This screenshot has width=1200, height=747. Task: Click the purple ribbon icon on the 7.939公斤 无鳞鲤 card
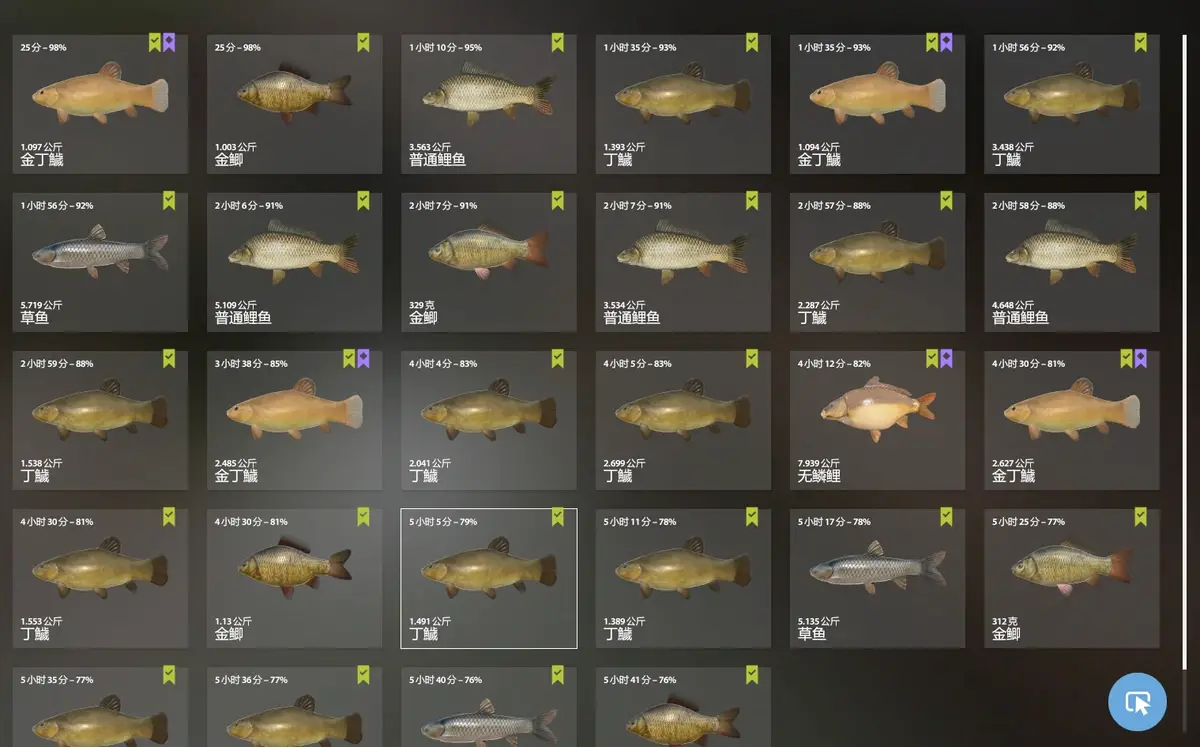coord(946,358)
